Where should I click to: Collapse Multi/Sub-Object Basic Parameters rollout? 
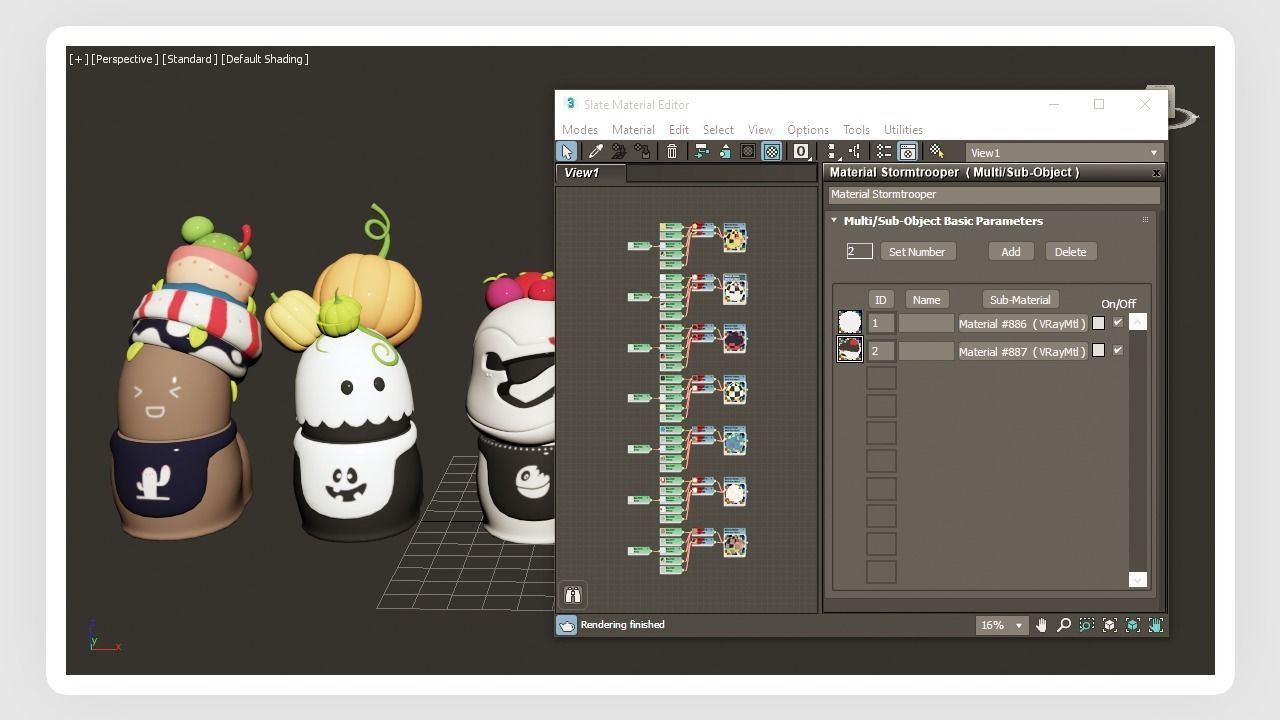[x=834, y=221]
